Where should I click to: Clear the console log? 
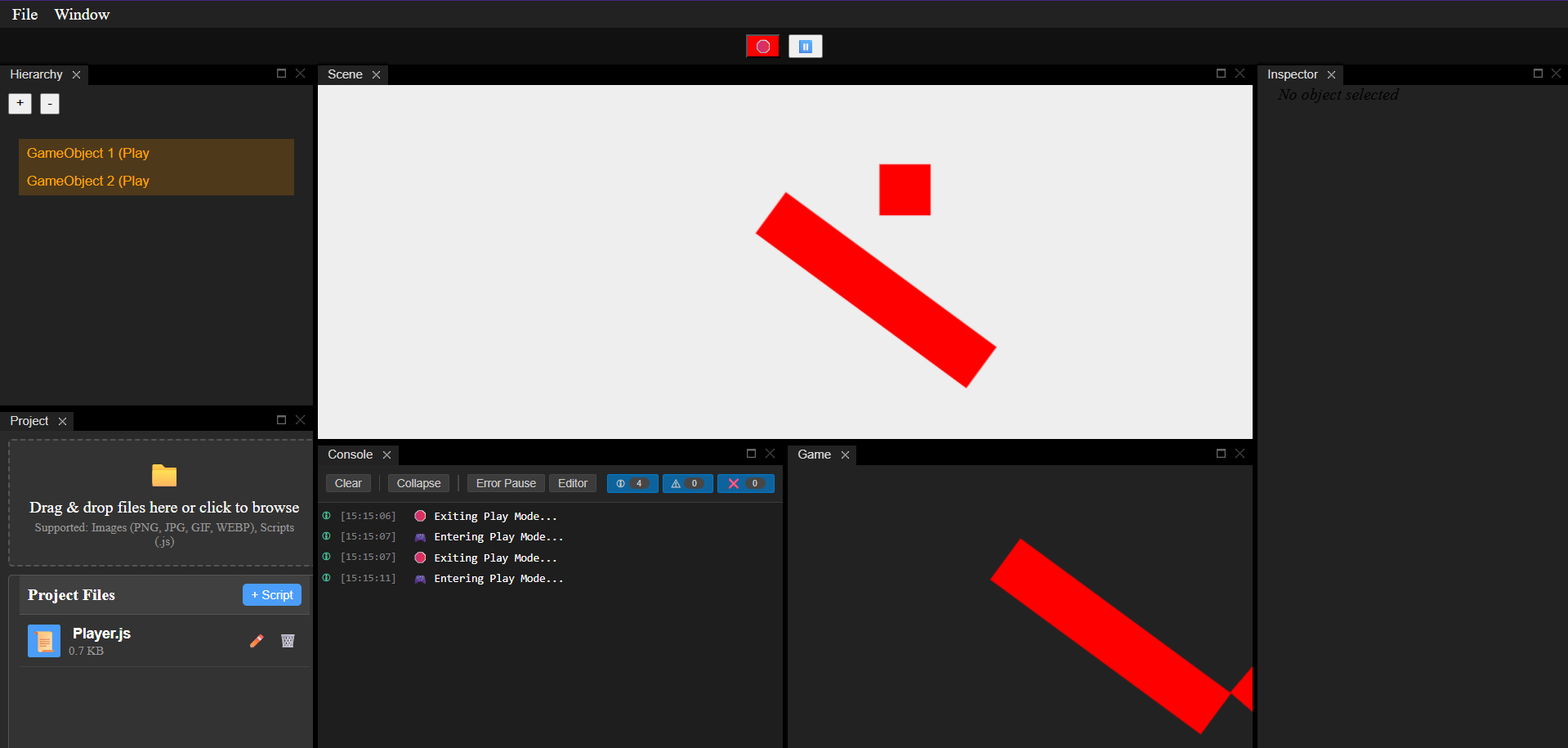[348, 483]
